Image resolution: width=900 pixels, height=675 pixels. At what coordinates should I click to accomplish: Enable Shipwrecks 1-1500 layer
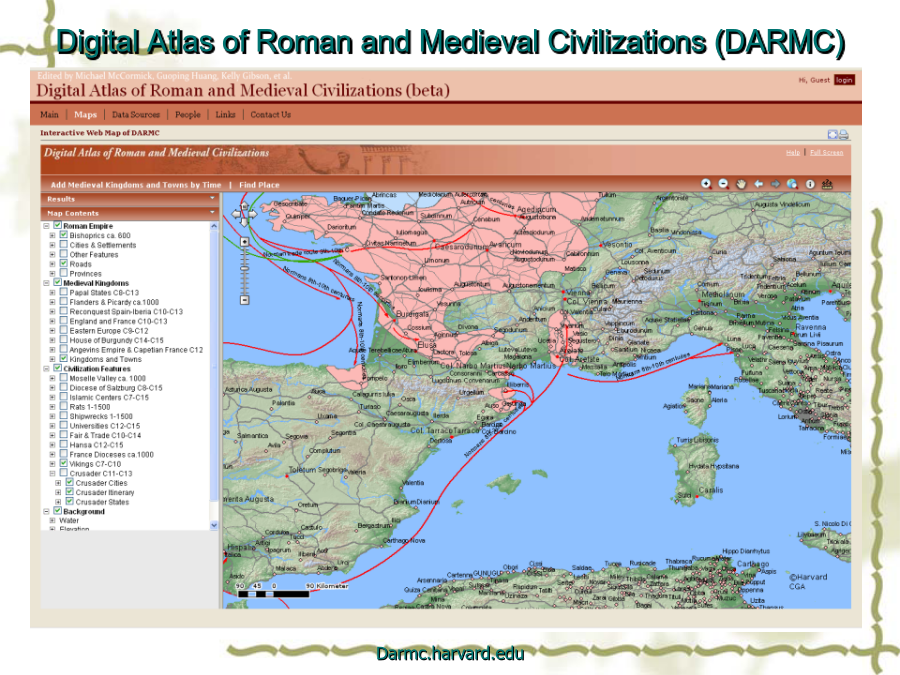64,416
